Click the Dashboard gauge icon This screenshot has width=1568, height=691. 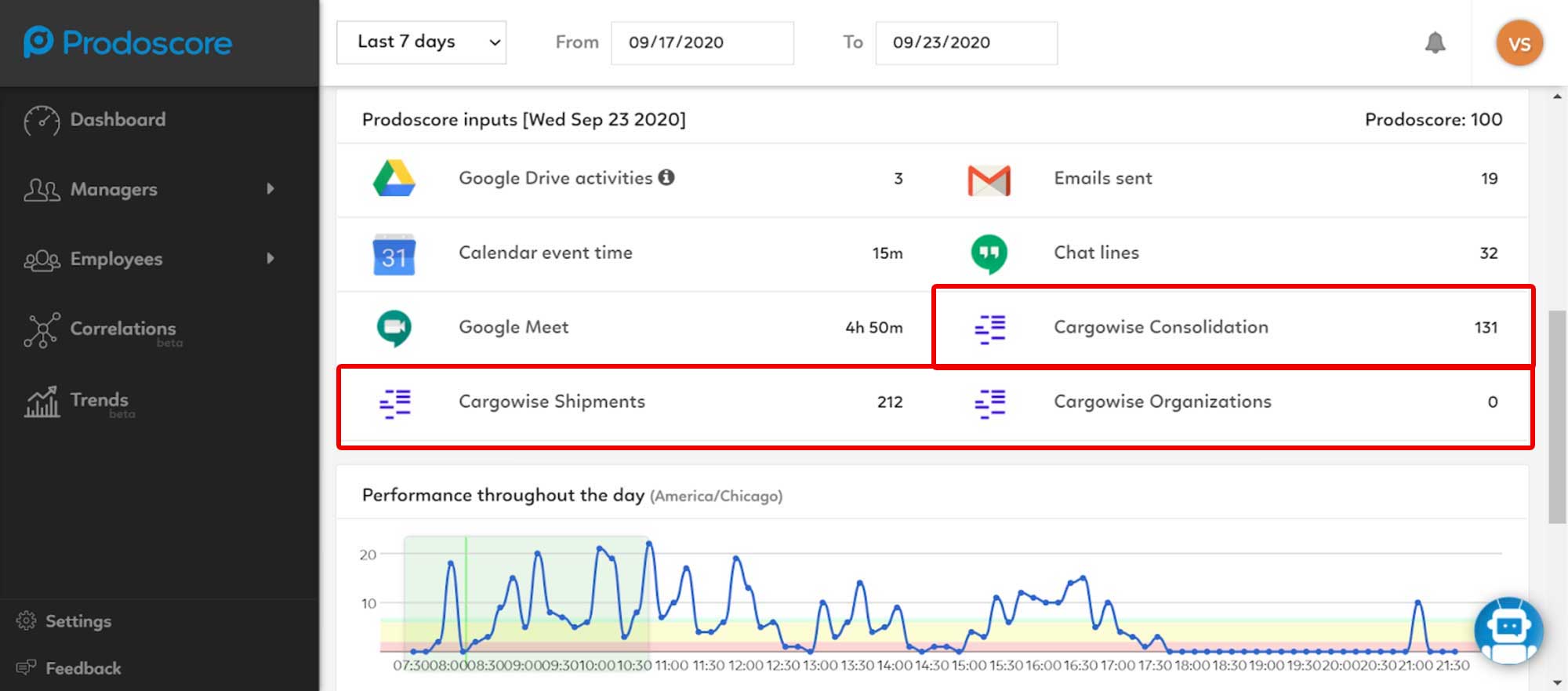pyautogui.click(x=42, y=121)
